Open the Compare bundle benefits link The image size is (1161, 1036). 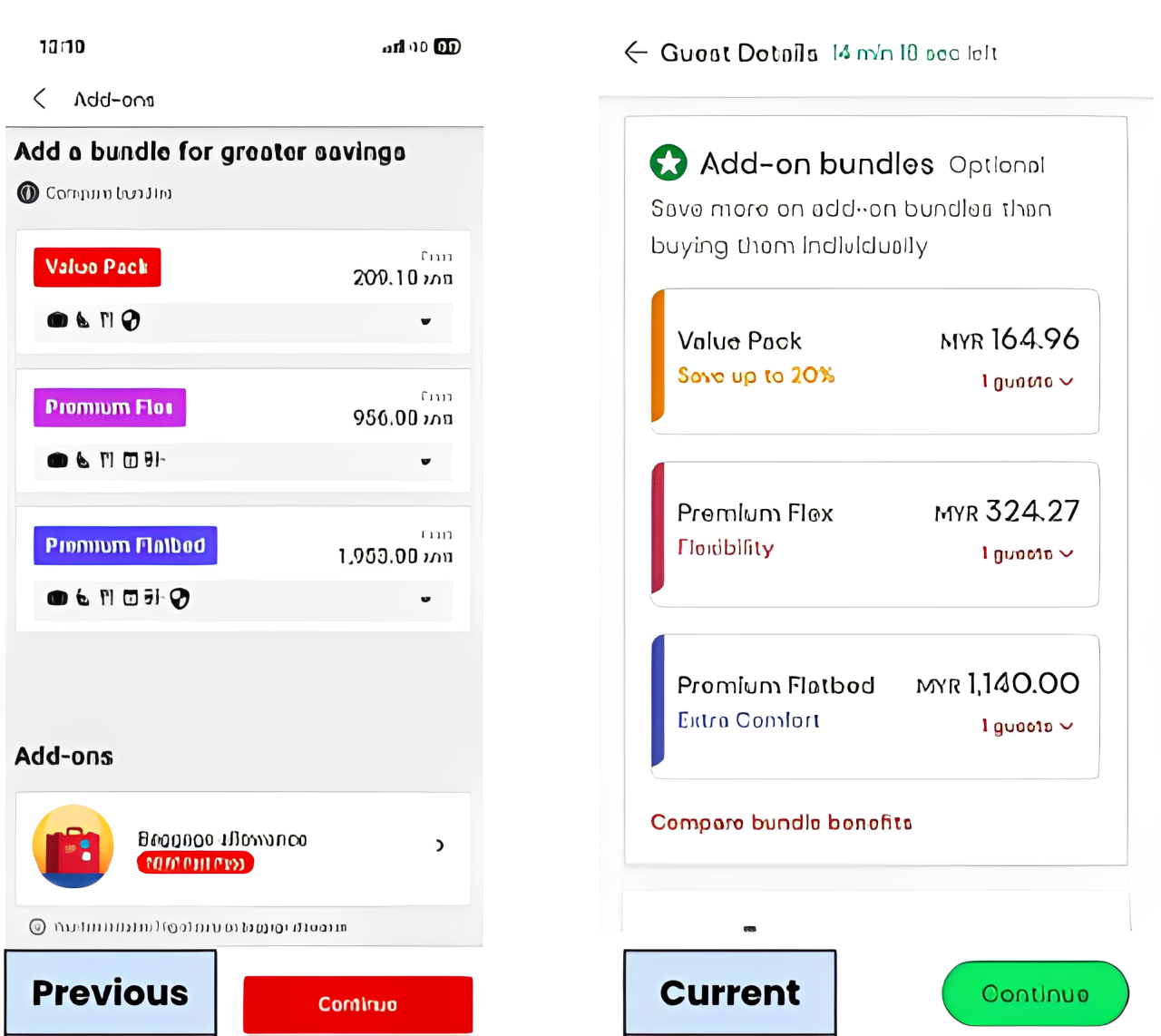pos(781,823)
